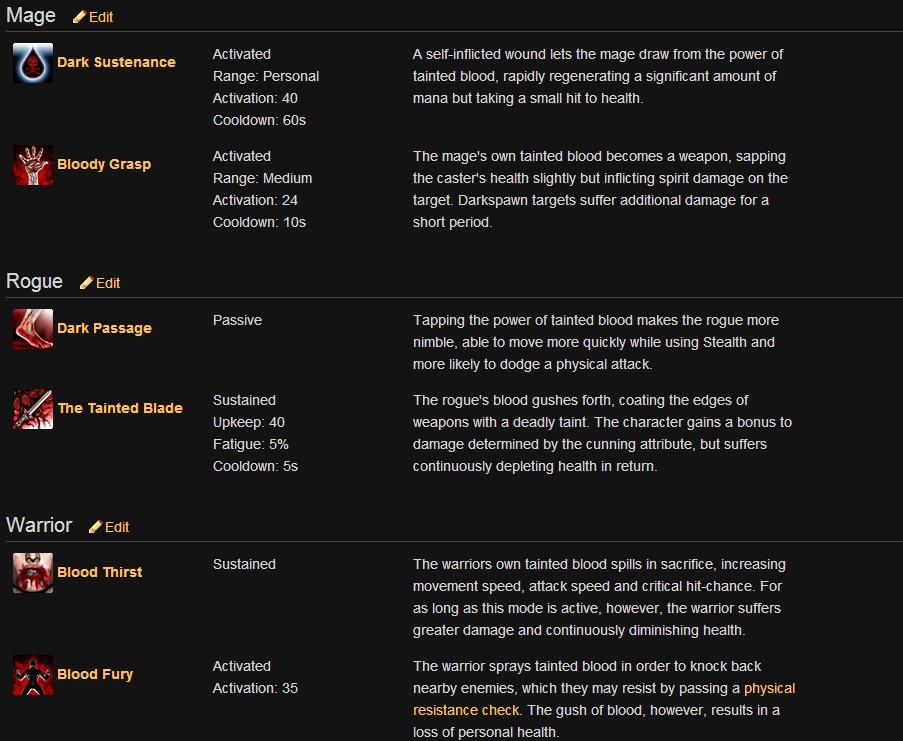Screen dimensions: 903x741
Task: Click the Bloody Grasp hand icon
Action: click(33, 165)
